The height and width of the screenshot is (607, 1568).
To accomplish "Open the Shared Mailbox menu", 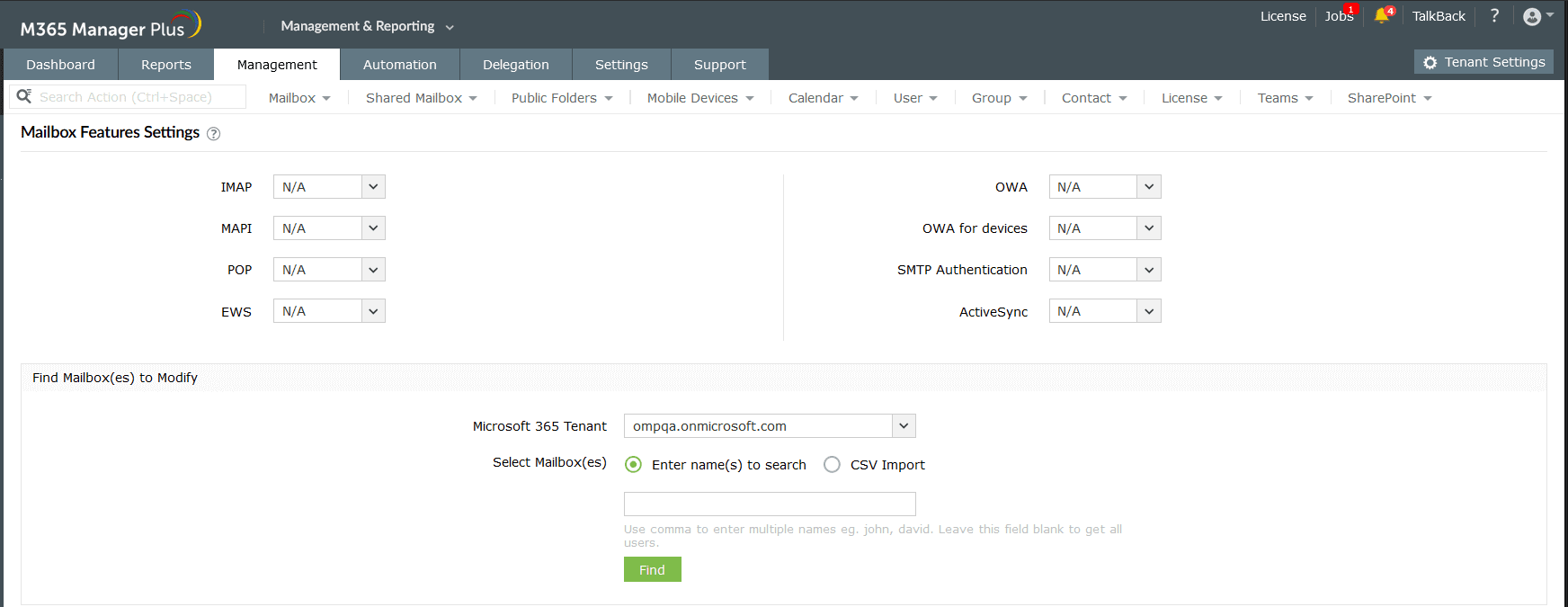I will pos(421,98).
